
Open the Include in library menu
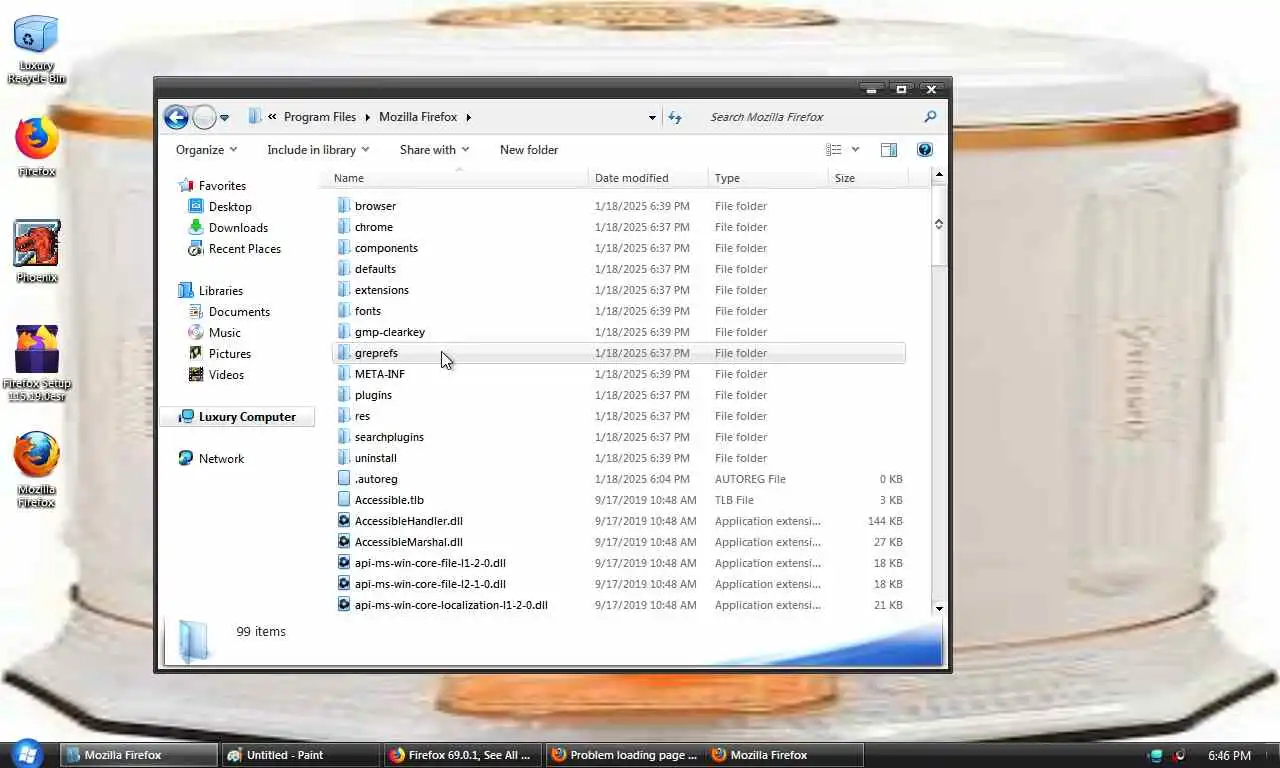tap(318, 150)
